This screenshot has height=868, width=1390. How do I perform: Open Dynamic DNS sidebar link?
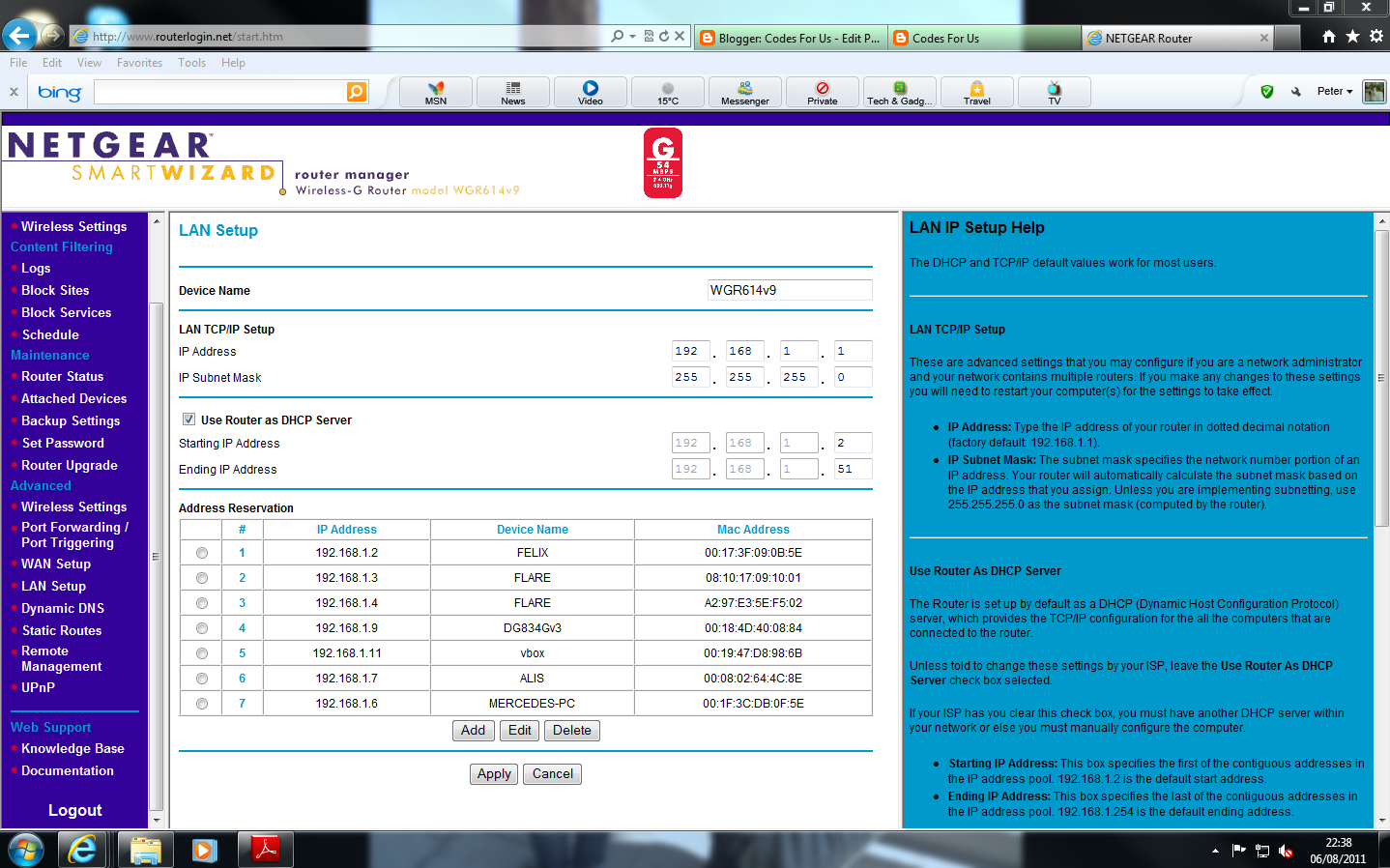tap(63, 608)
